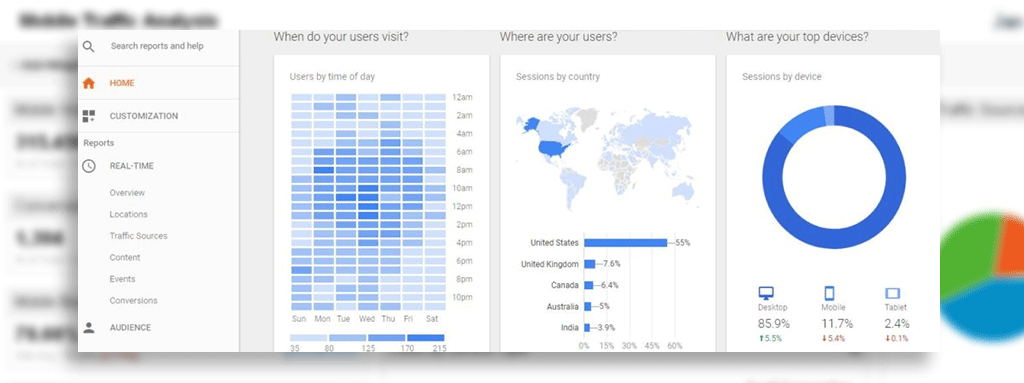Select the Conversions report item
This screenshot has height=383, width=1024.
pos(133,301)
